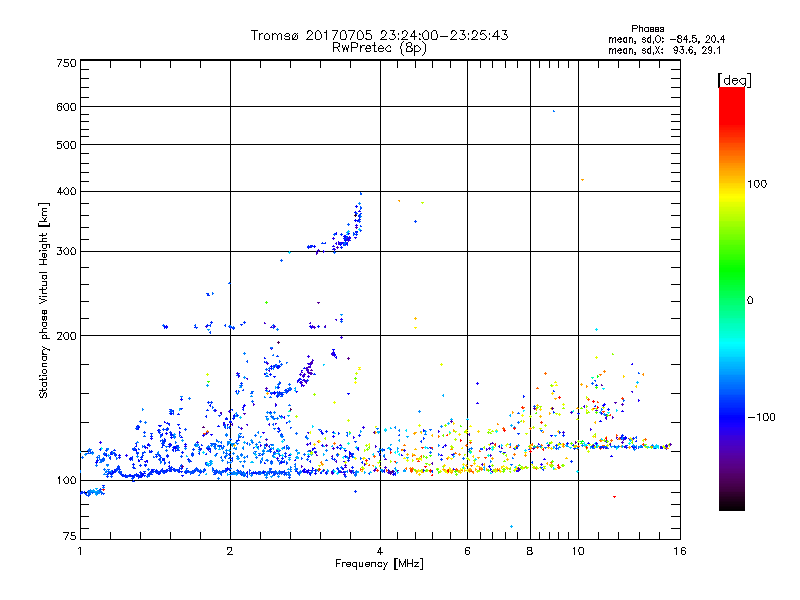Click the colorbar label '0'
This screenshot has height=600, width=800.
(x=750, y=301)
